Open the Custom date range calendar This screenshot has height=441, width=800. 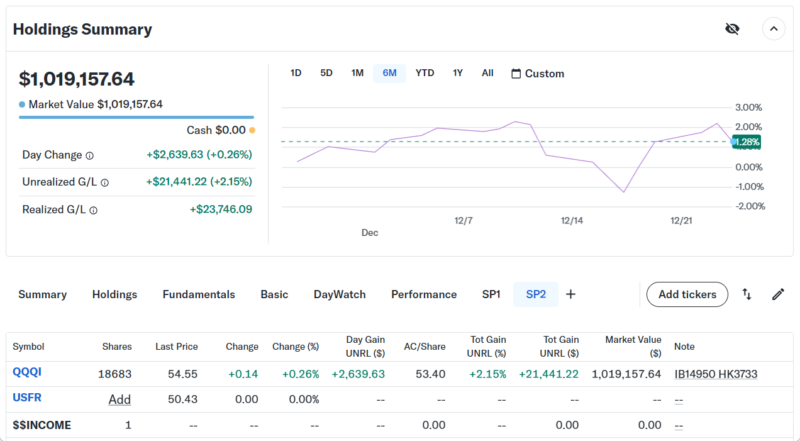pyautogui.click(x=537, y=73)
